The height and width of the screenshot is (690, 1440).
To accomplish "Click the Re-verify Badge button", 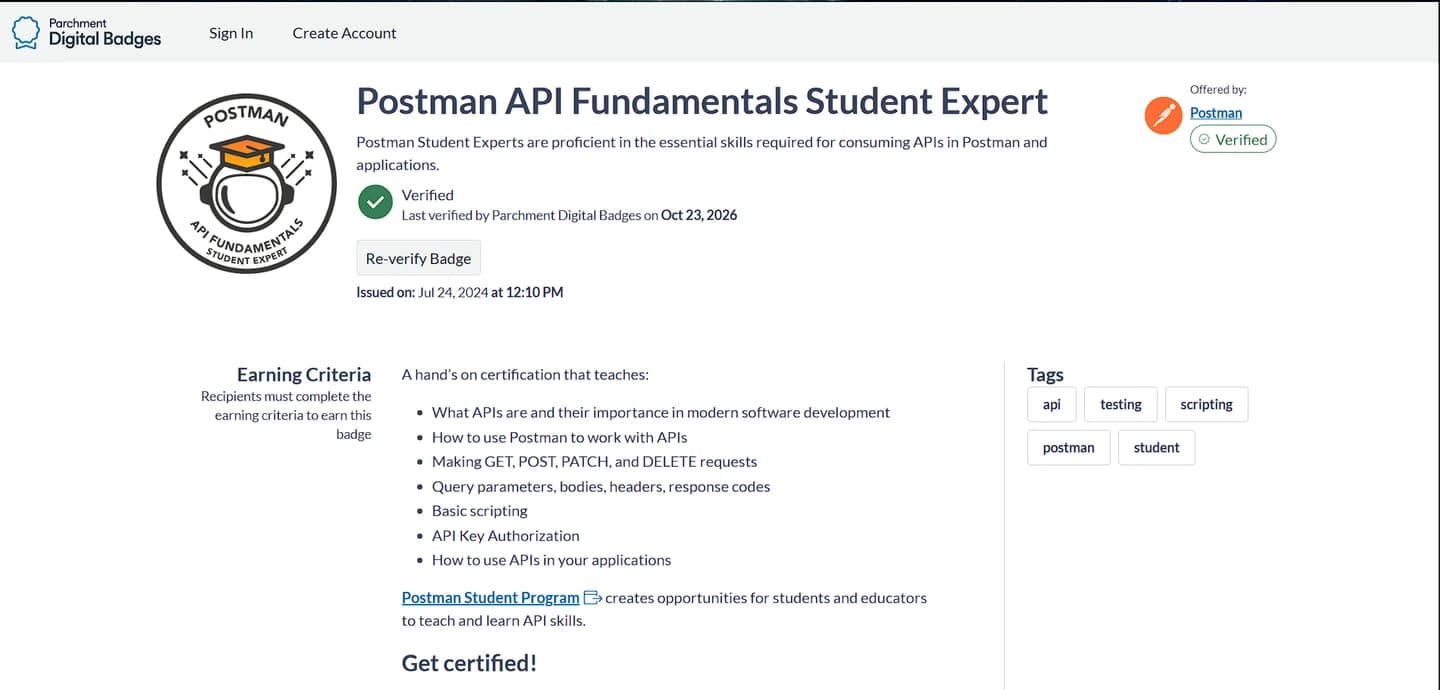I will (418, 258).
